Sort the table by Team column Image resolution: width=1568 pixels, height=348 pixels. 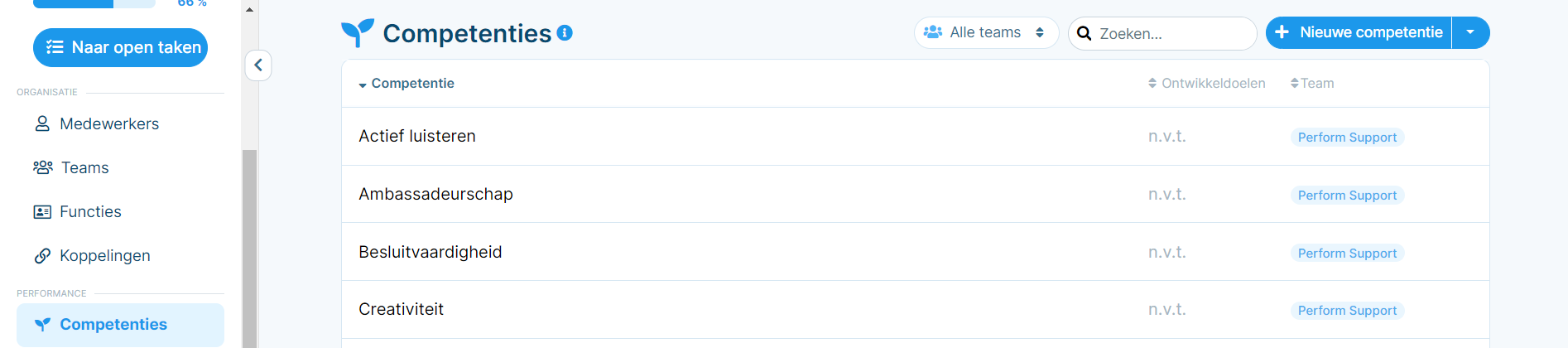pyautogui.click(x=1312, y=84)
